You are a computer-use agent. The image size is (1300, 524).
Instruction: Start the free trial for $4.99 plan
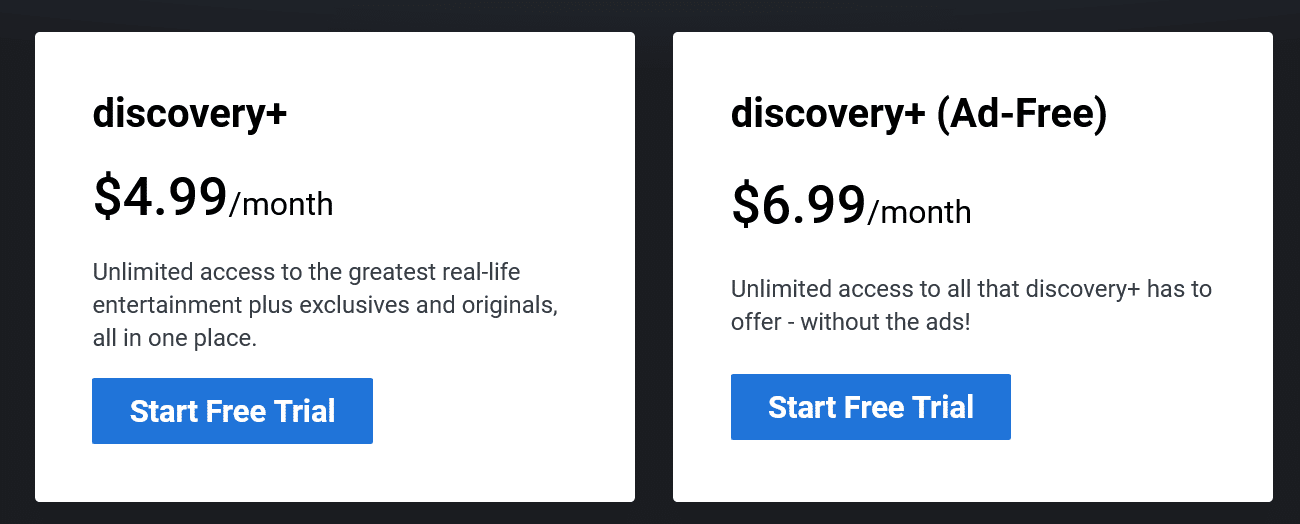pyautogui.click(x=232, y=411)
